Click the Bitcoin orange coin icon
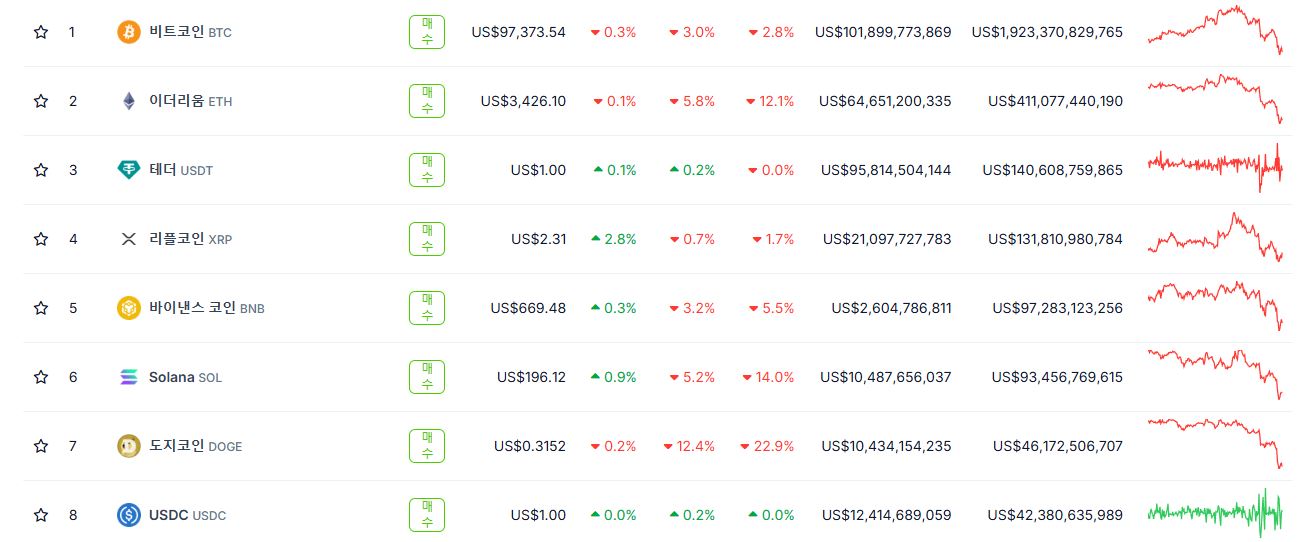This screenshot has height=542, width=1315. [x=129, y=32]
